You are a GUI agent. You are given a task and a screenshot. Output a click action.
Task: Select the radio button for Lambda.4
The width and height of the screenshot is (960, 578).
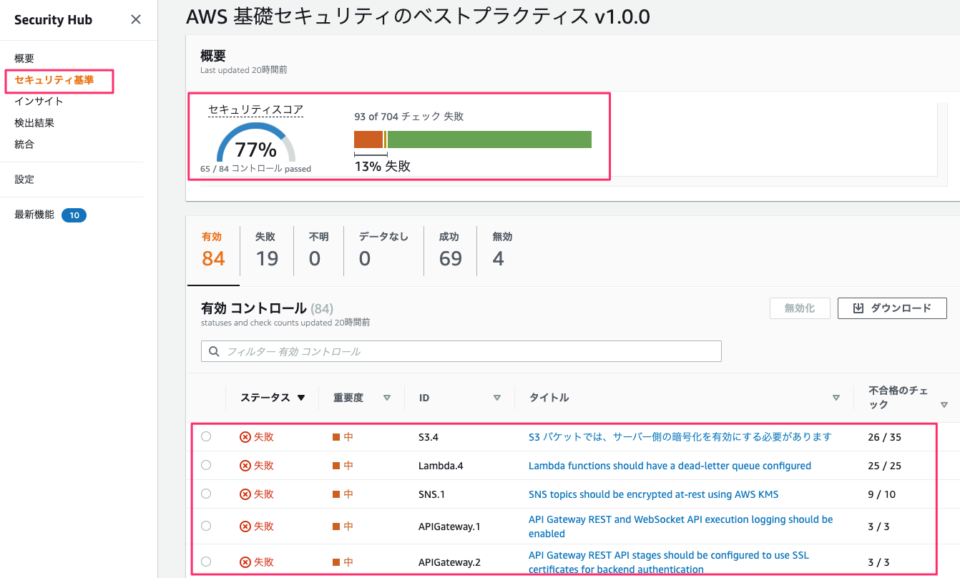point(206,465)
